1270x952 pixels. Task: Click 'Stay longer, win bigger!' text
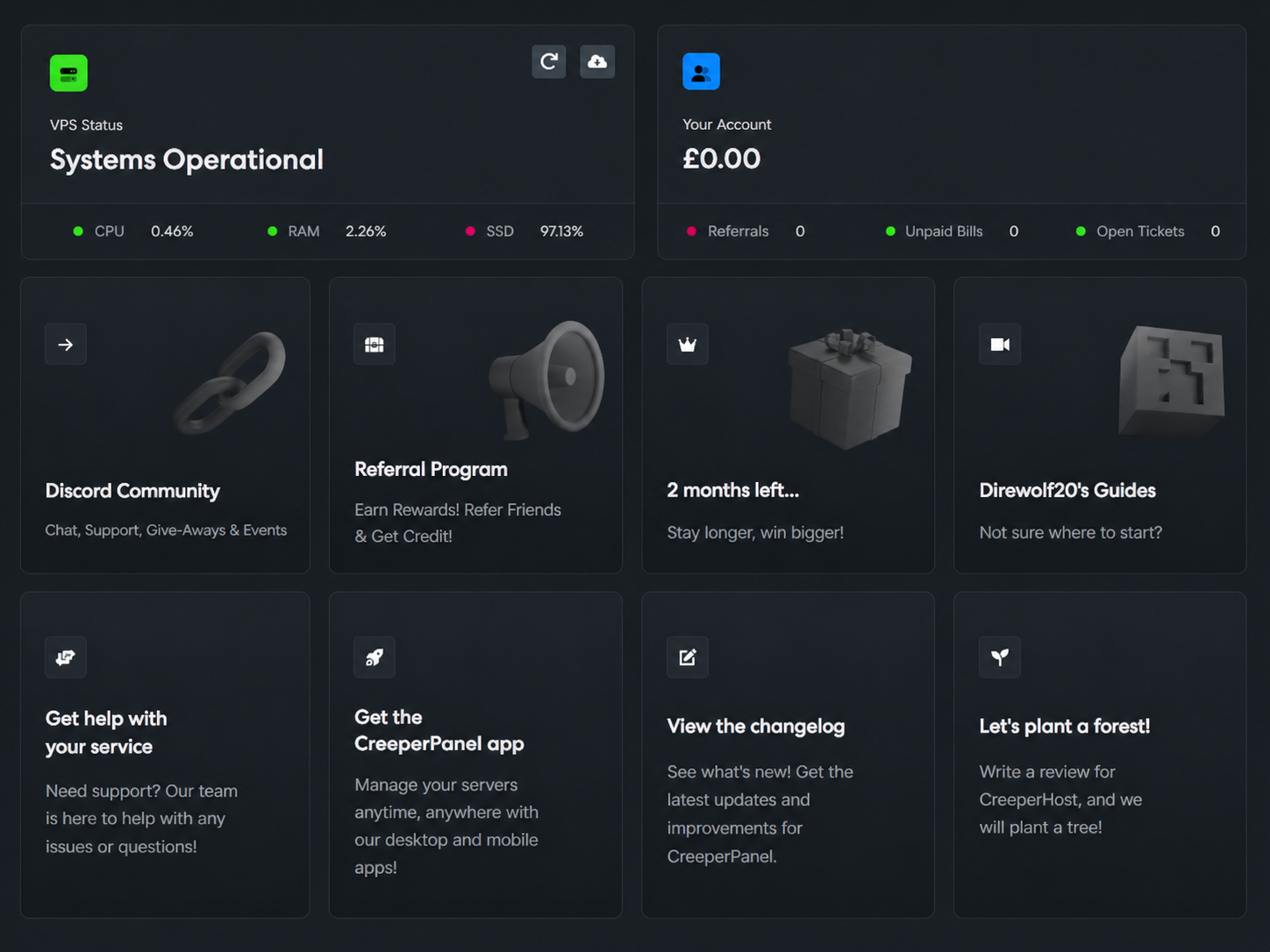755,533
